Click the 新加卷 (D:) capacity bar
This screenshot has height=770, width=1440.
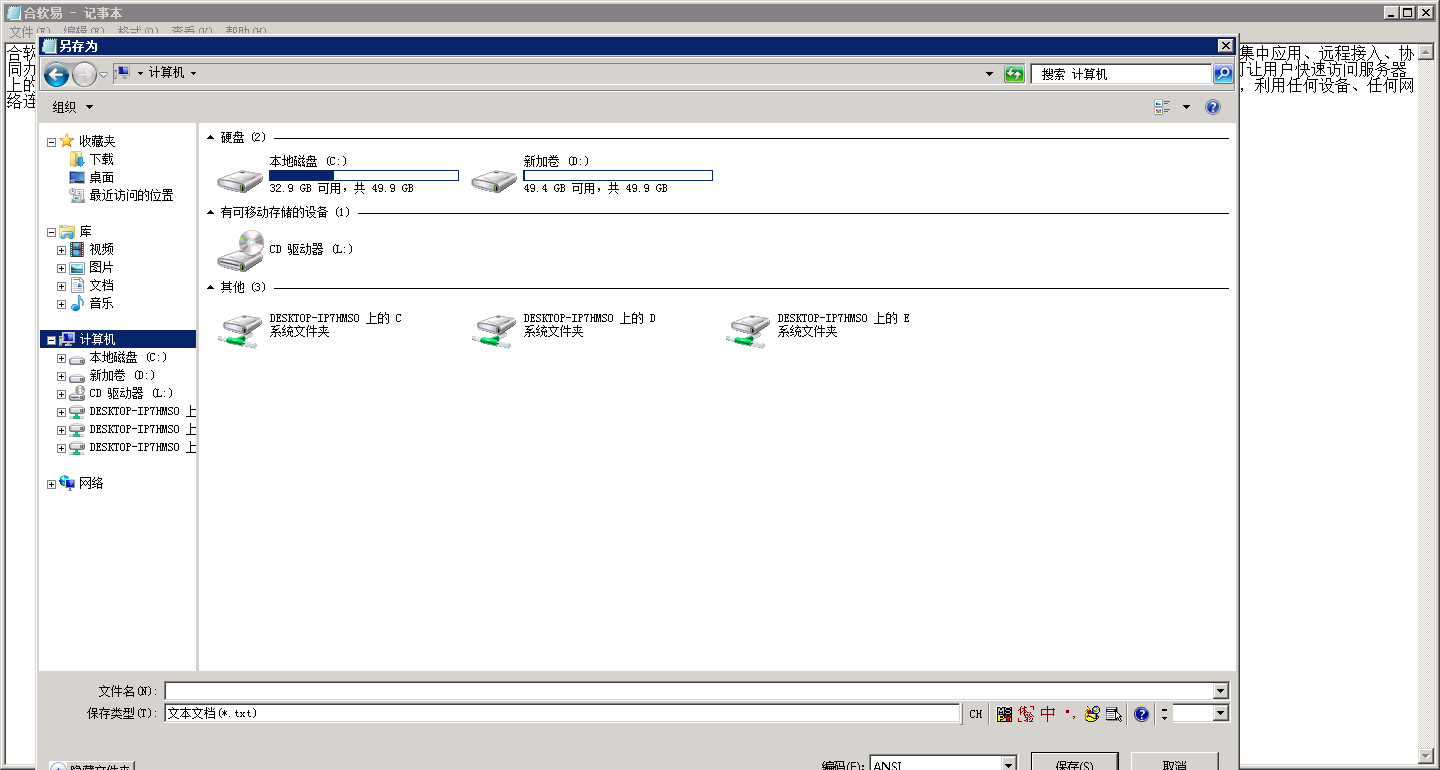point(618,176)
